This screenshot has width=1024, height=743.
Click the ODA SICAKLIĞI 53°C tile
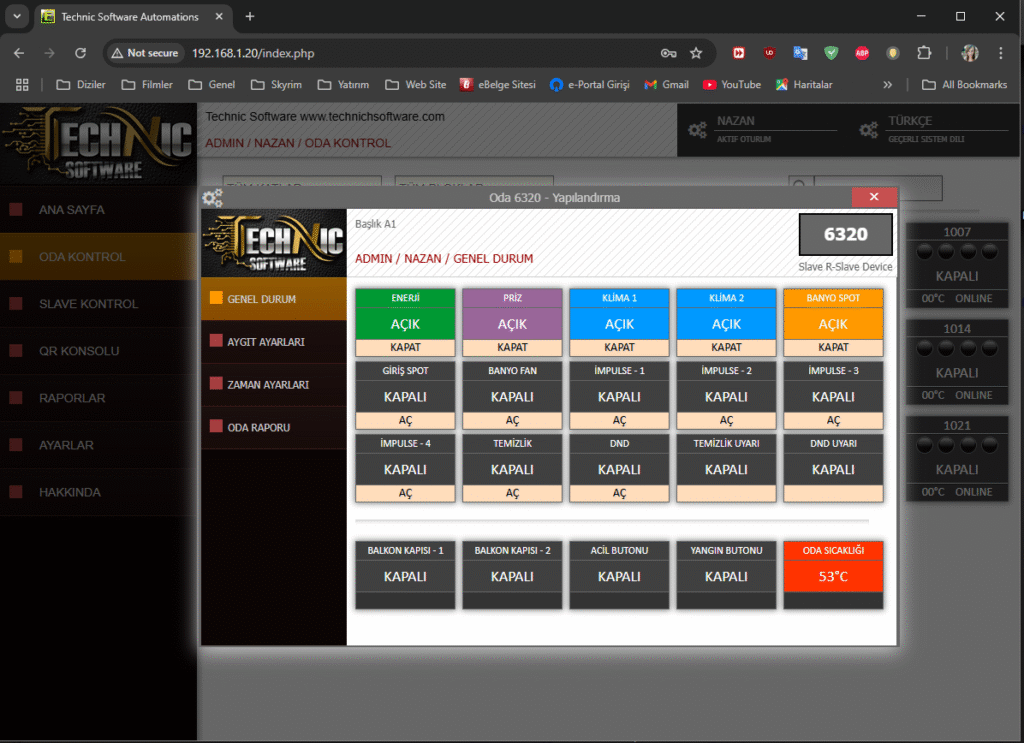pyautogui.click(x=833, y=575)
